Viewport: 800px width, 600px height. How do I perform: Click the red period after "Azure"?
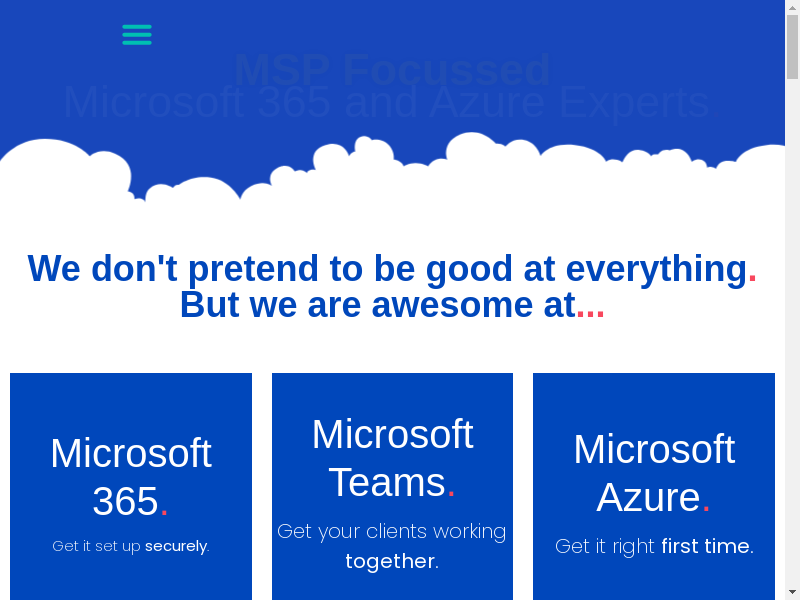pyautogui.click(x=706, y=501)
